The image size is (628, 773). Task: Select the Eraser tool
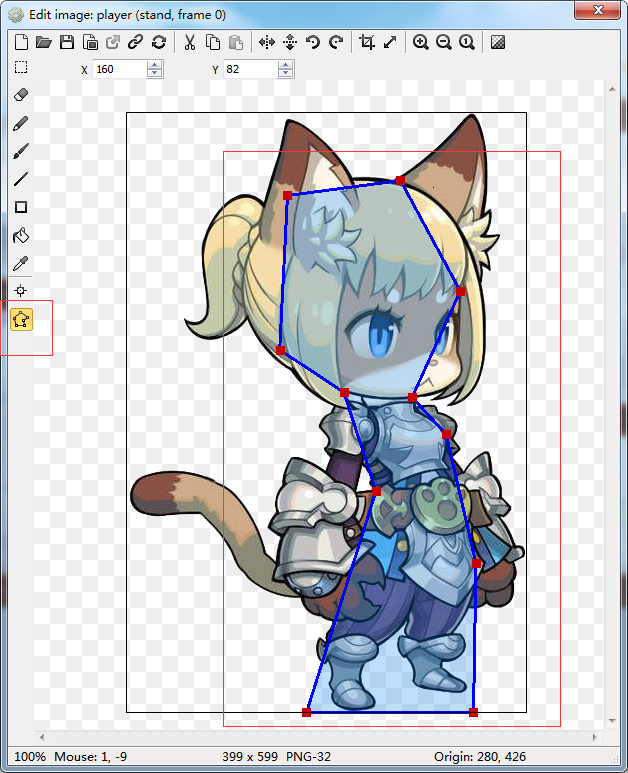(x=21, y=95)
